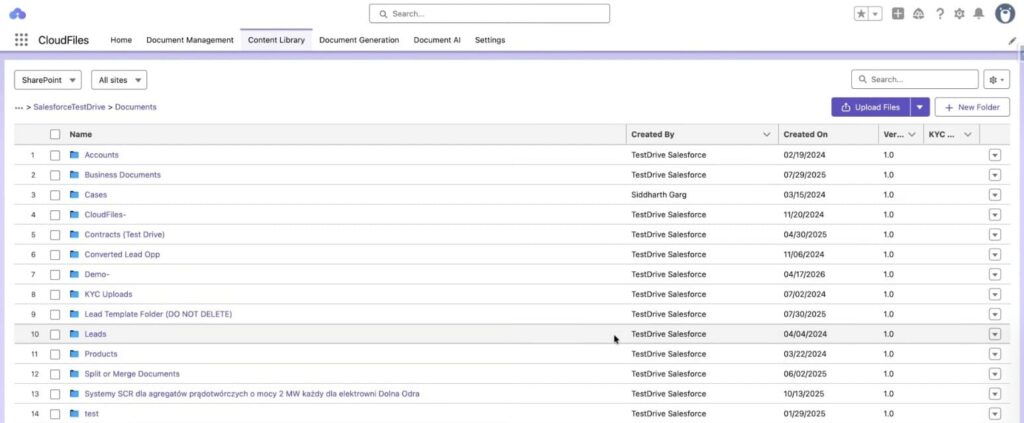This screenshot has width=1024, height=423.
Task: Open row actions menu for Accounts
Action: point(995,155)
